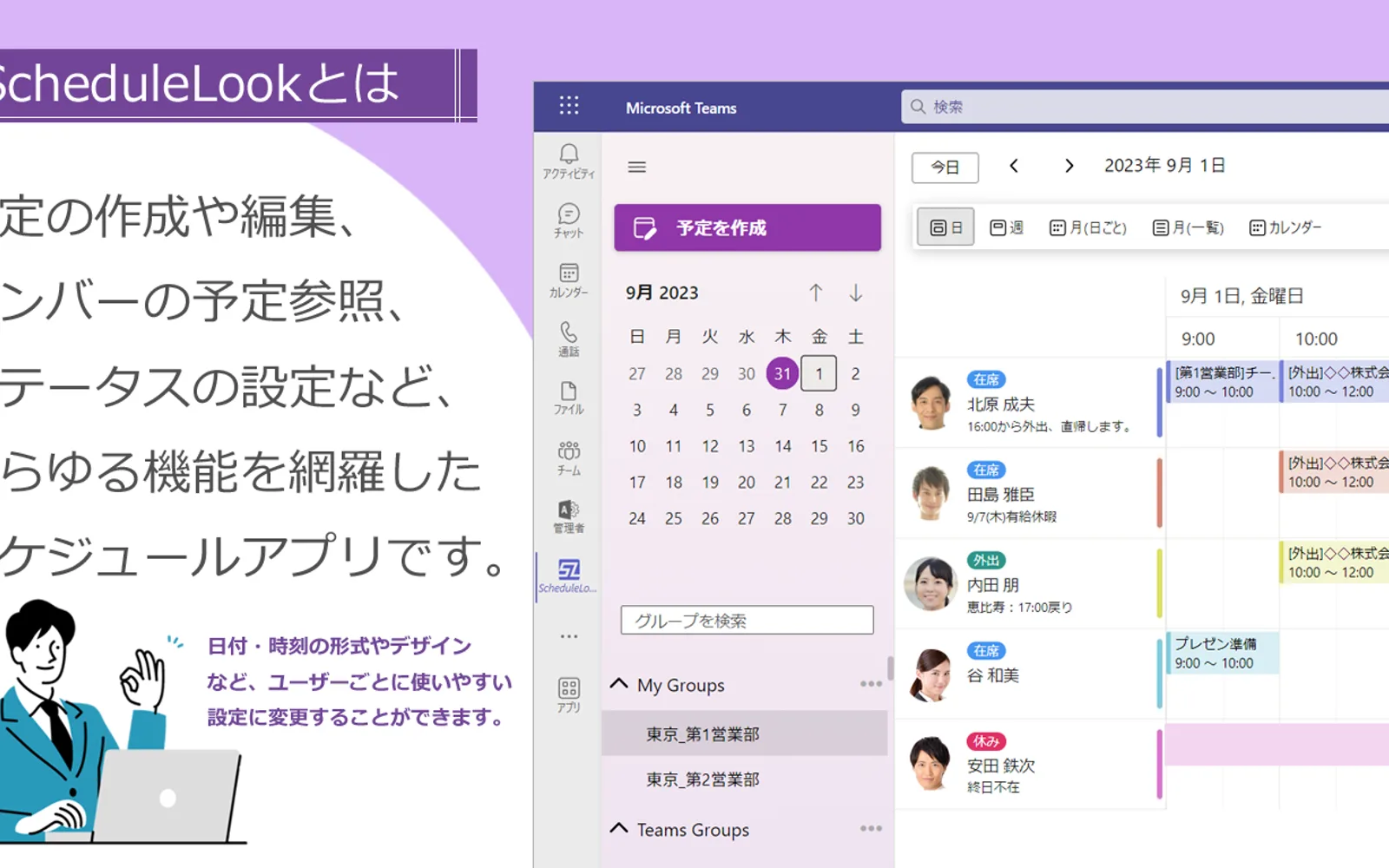This screenshot has height=868, width=1389.
Task: Switch to カレンダー view
Action: (x=1285, y=227)
